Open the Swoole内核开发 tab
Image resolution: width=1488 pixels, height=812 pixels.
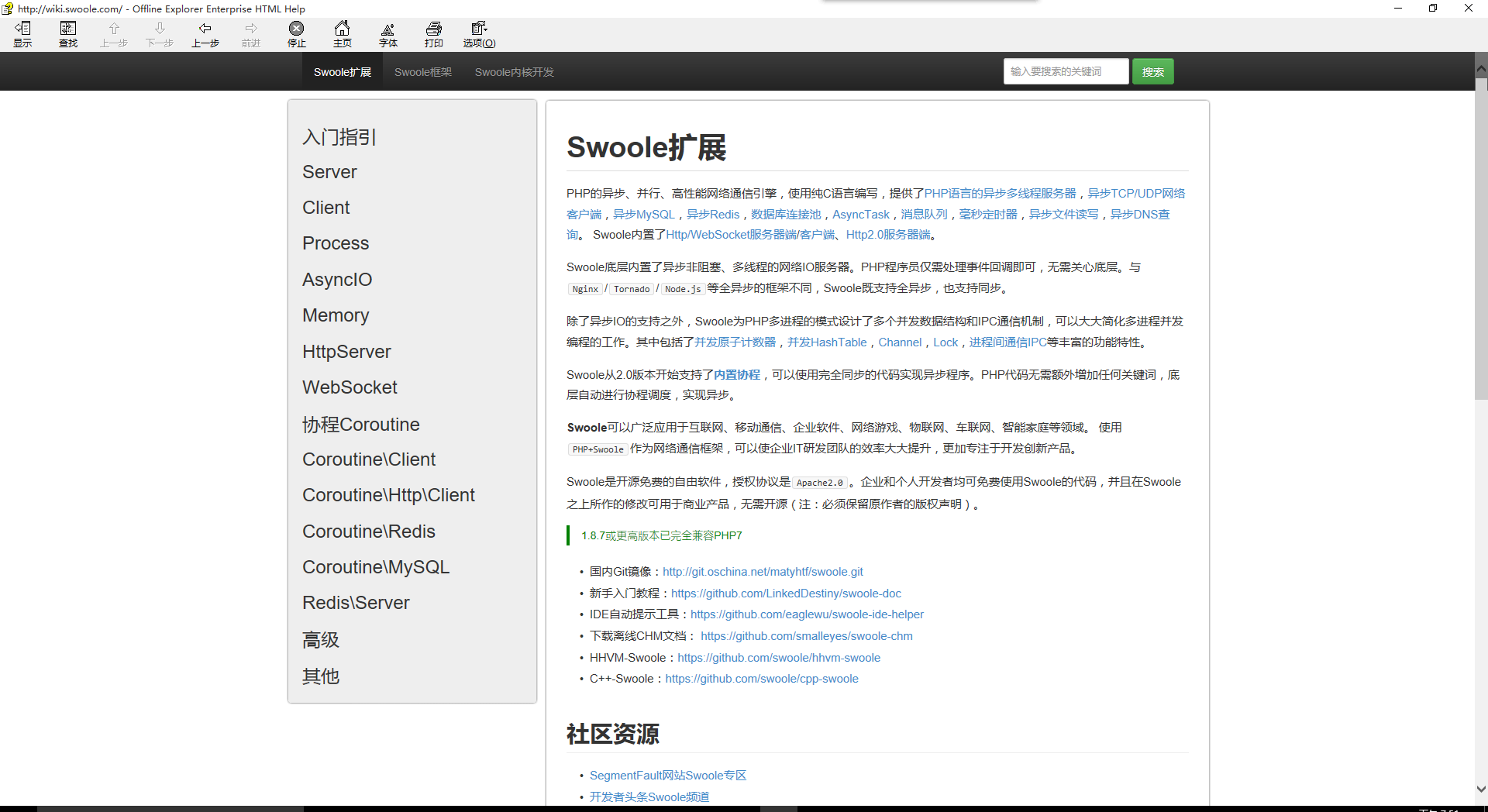point(515,72)
